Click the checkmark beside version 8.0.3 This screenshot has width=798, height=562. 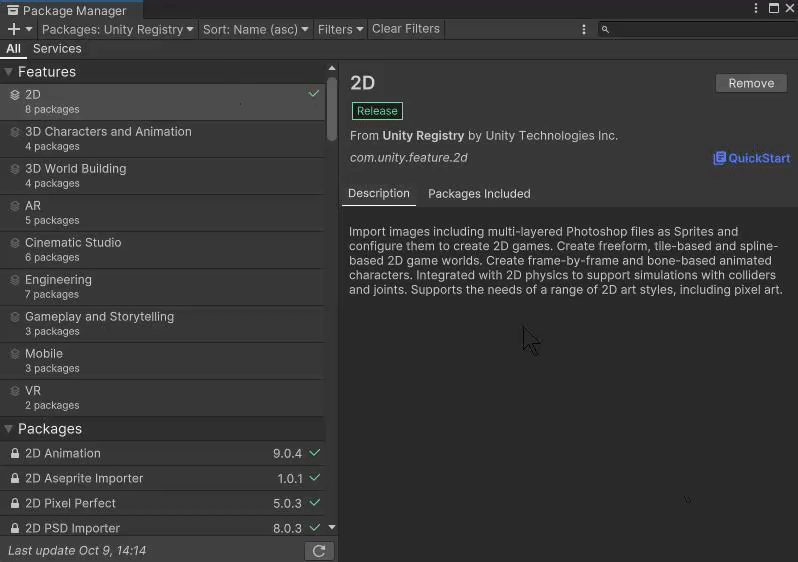click(x=315, y=527)
